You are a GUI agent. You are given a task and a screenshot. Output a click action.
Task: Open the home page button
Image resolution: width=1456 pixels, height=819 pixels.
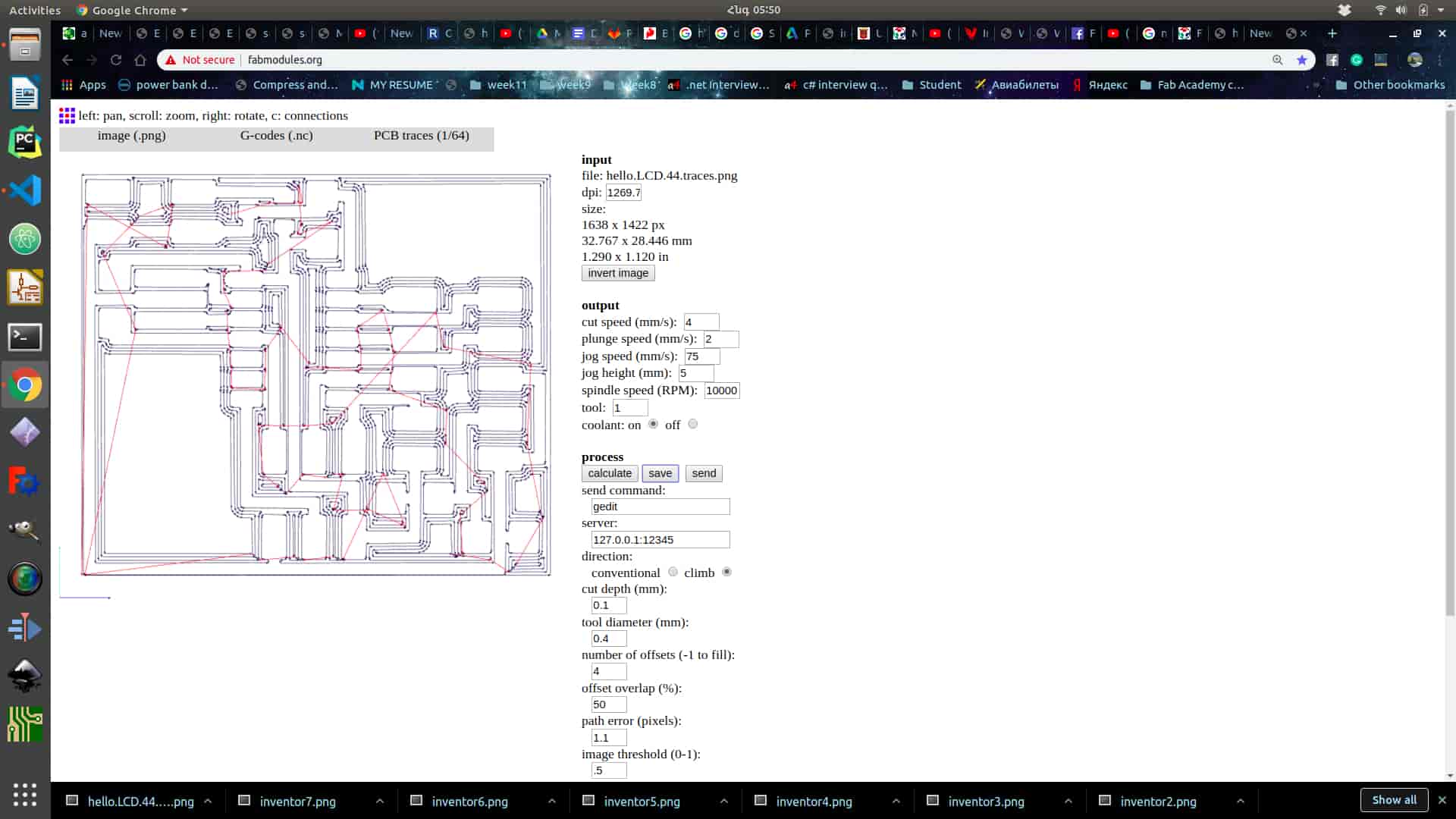140,60
